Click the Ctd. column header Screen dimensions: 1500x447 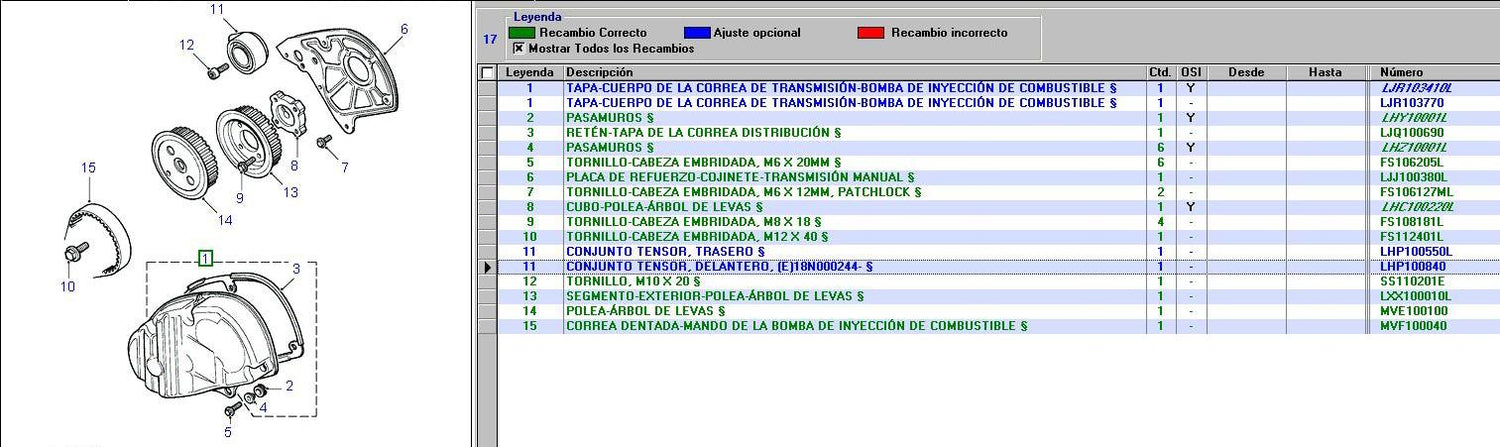(x=1160, y=73)
